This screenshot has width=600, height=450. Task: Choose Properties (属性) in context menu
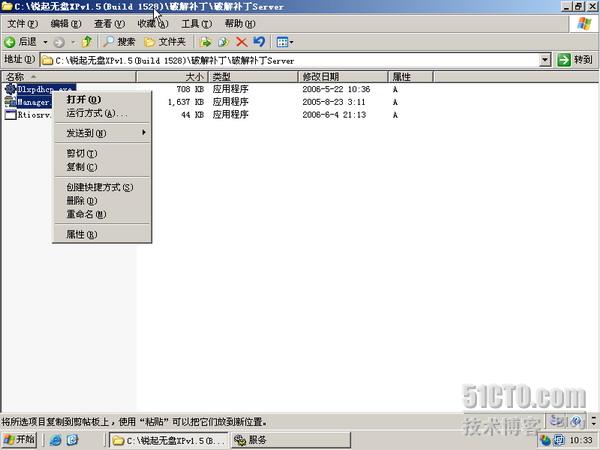[102, 234]
